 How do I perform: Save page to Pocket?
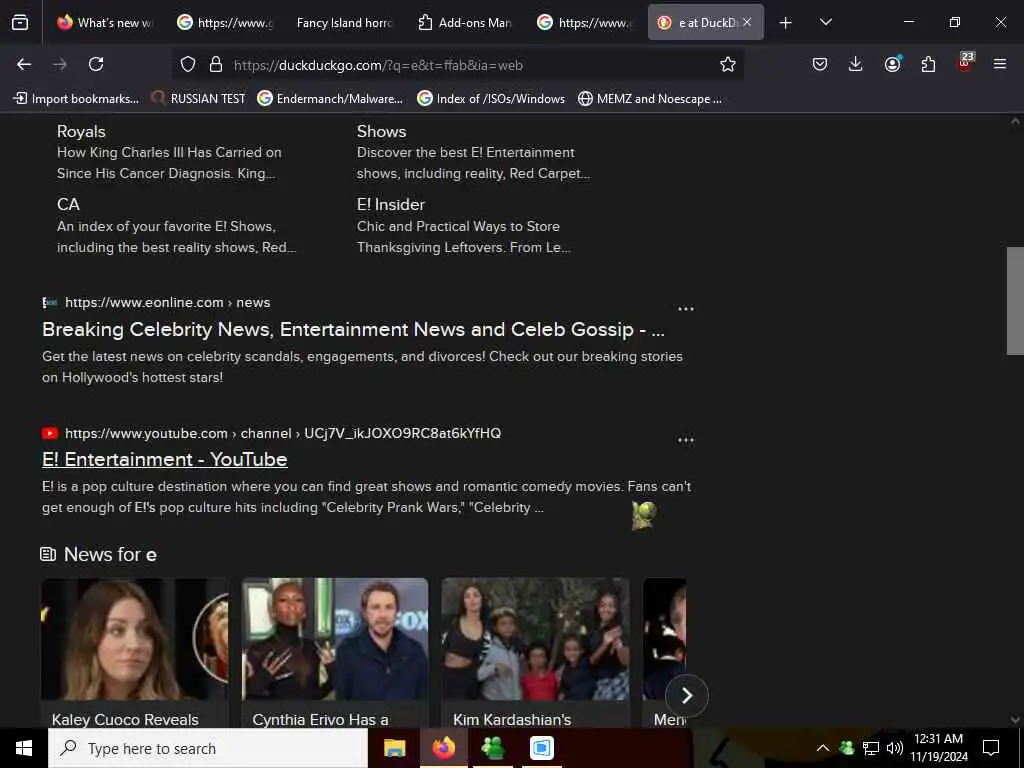pos(820,64)
